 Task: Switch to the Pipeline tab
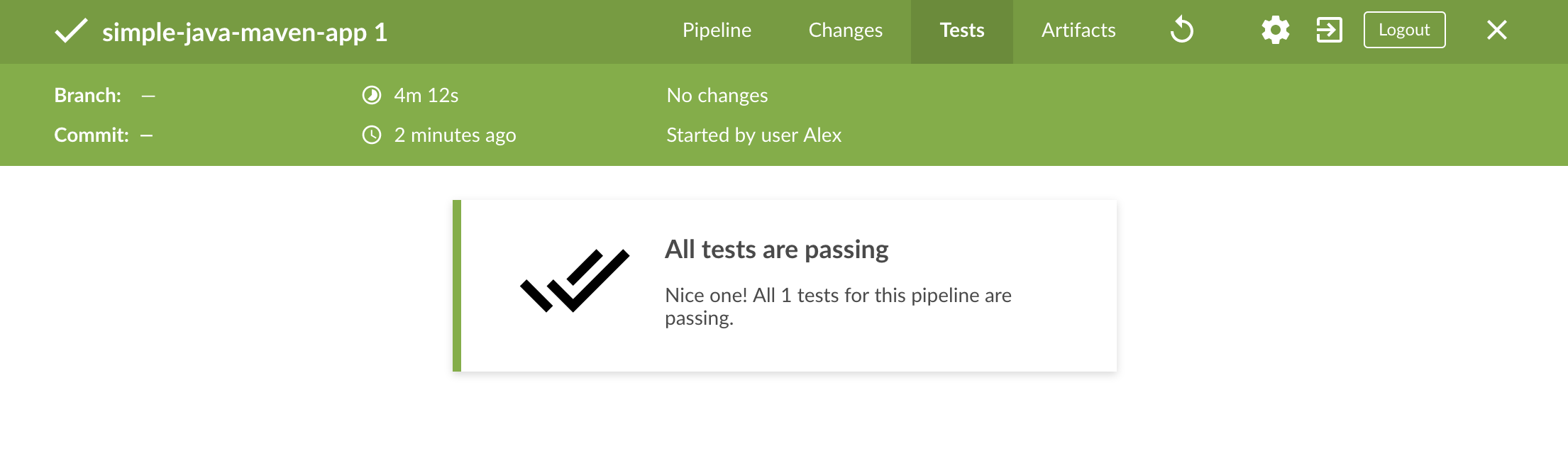(717, 30)
